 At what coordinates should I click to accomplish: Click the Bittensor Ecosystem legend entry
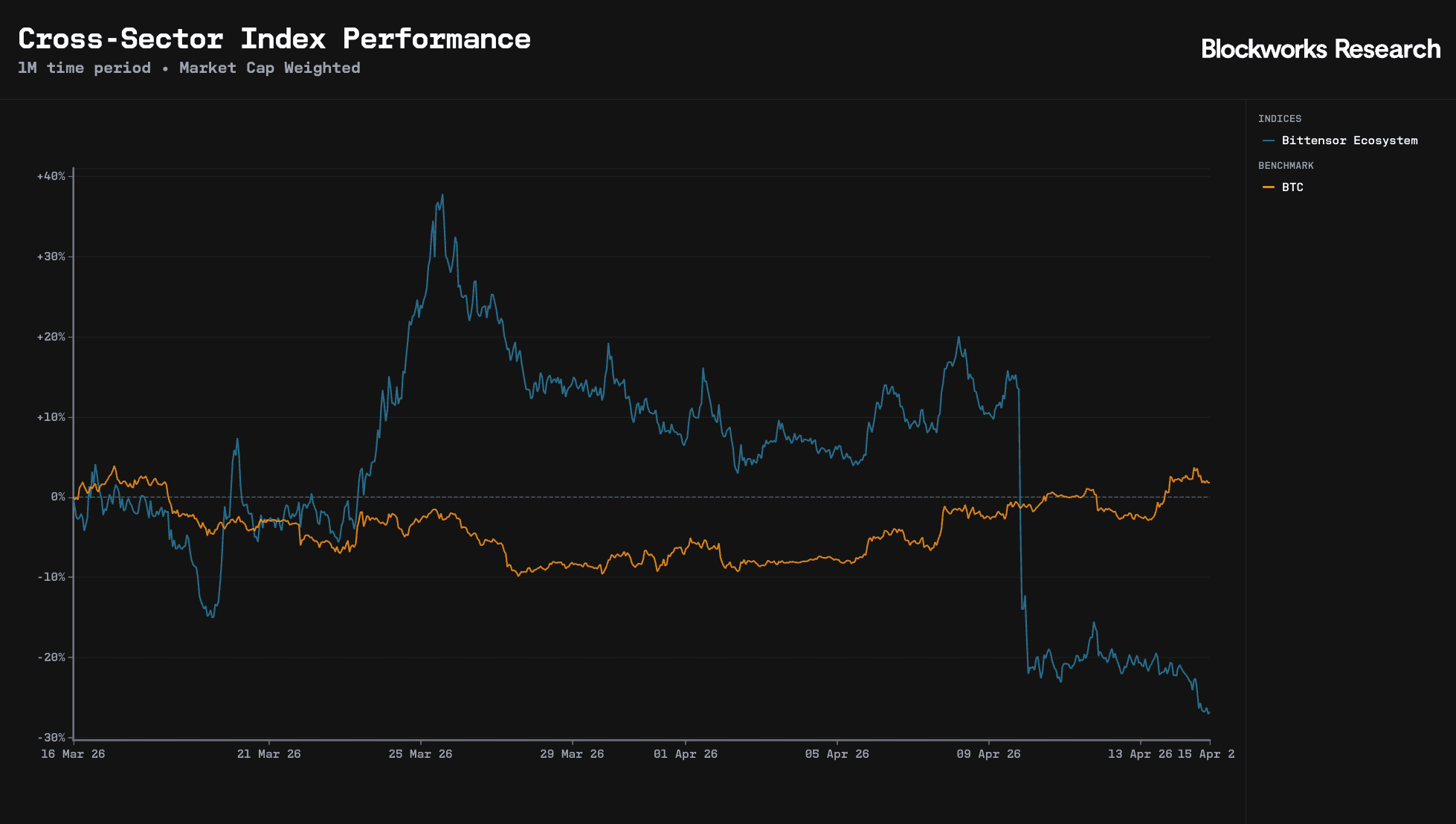(x=1340, y=141)
